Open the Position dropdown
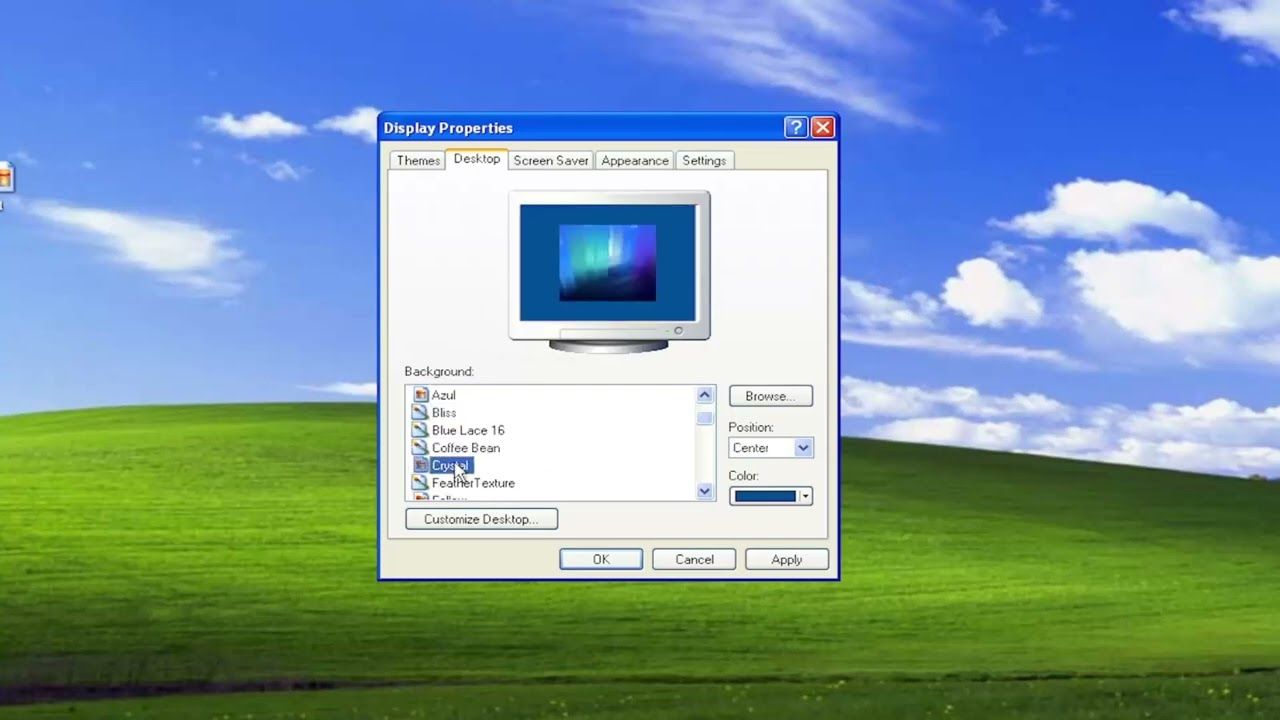This screenshot has width=1280, height=720. [770, 448]
